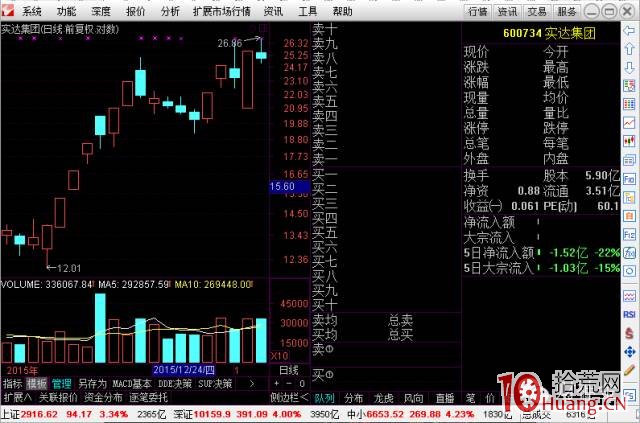Open the 功能 menu
The width and height of the screenshot is (640, 423).
66,11
